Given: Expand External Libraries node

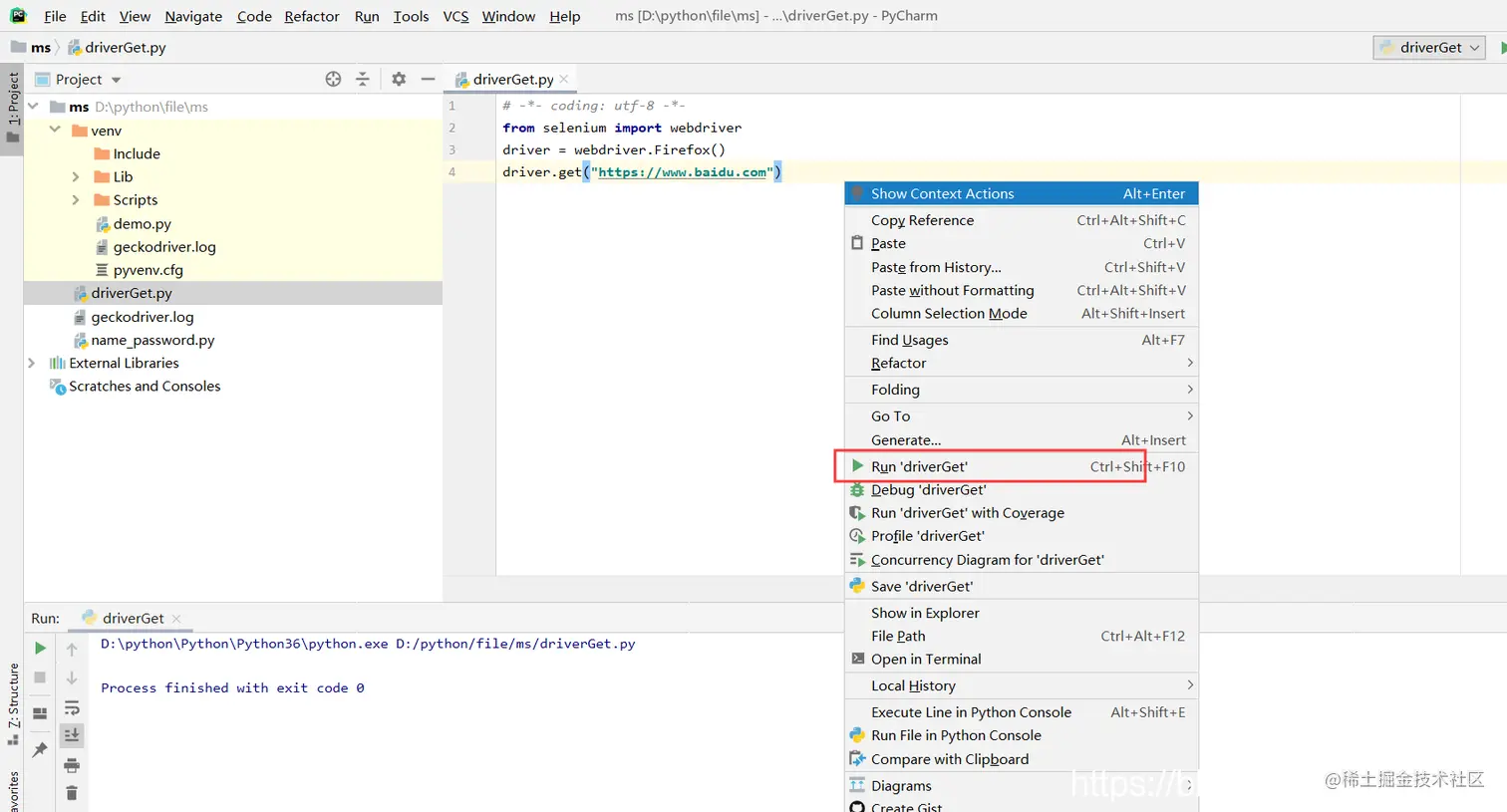Looking at the screenshot, I should coord(32,363).
